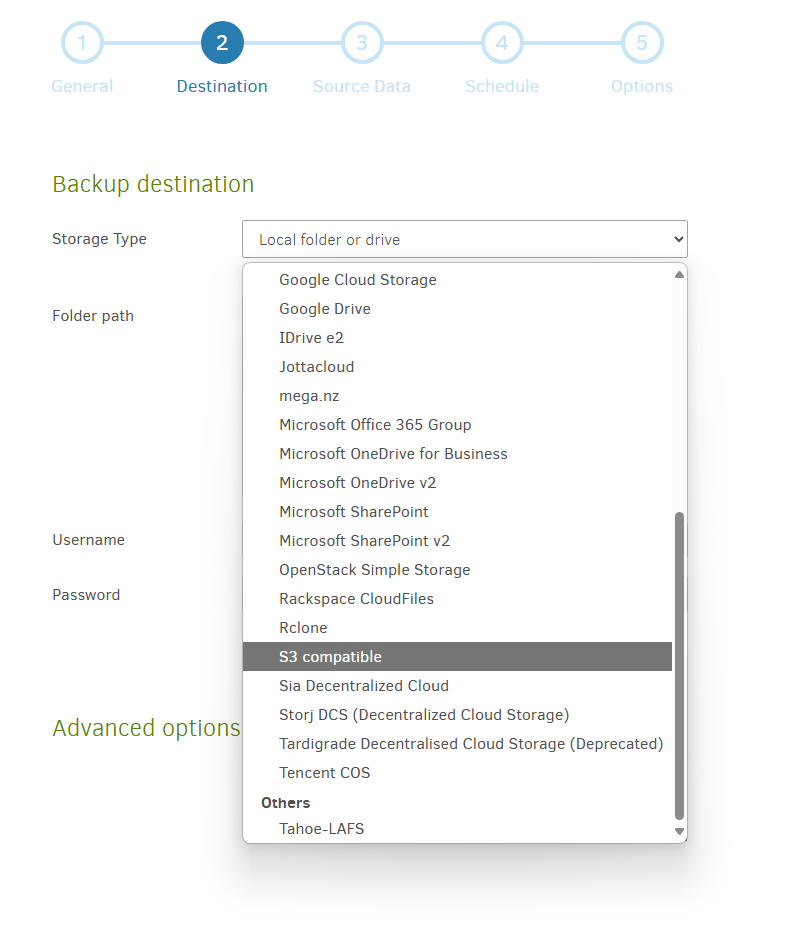Image resolution: width=812 pixels, height=940 pixels.
Task: Choose Storj DCS Decentralized Cloud Storage
Action: [424, 714]
